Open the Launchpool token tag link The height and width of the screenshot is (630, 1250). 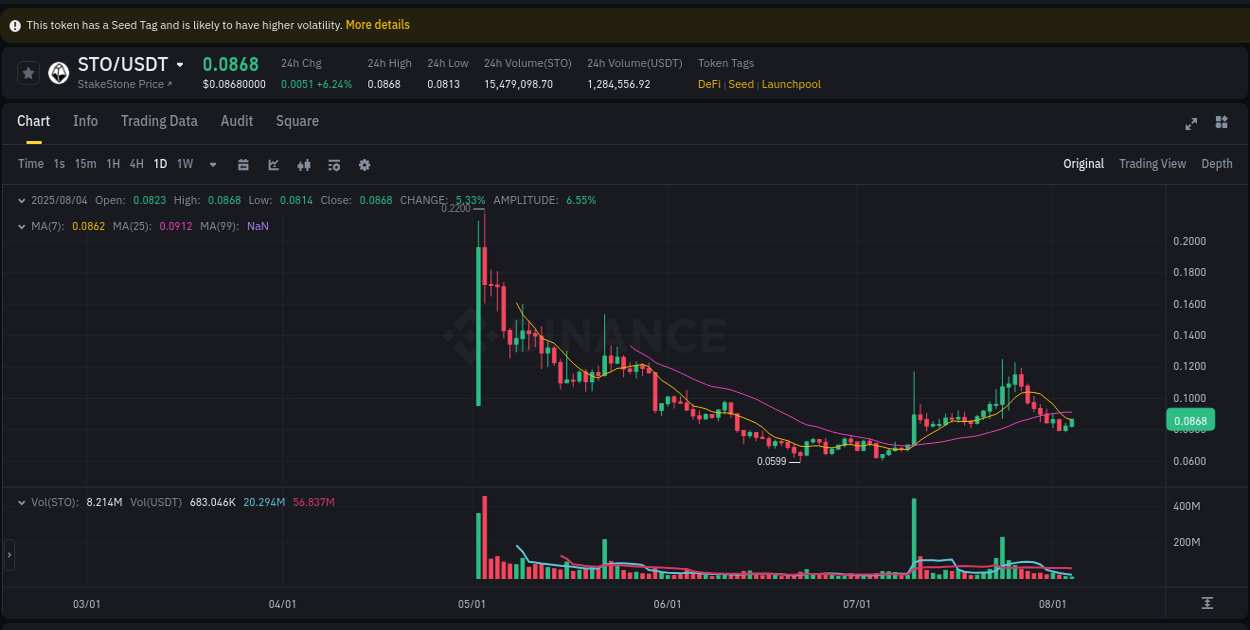point(791,84)
